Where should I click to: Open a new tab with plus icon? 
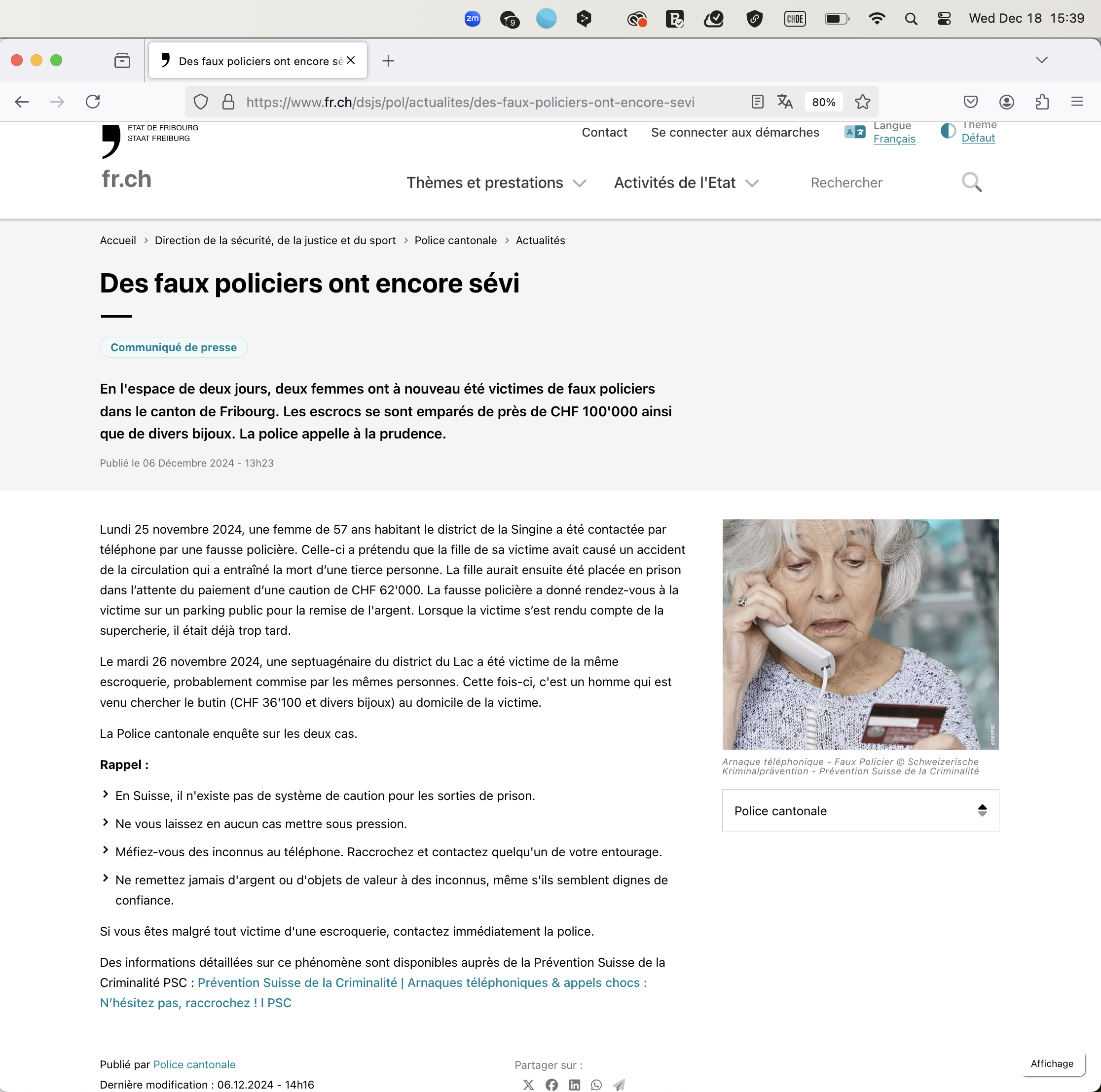[x=388, y=60]
